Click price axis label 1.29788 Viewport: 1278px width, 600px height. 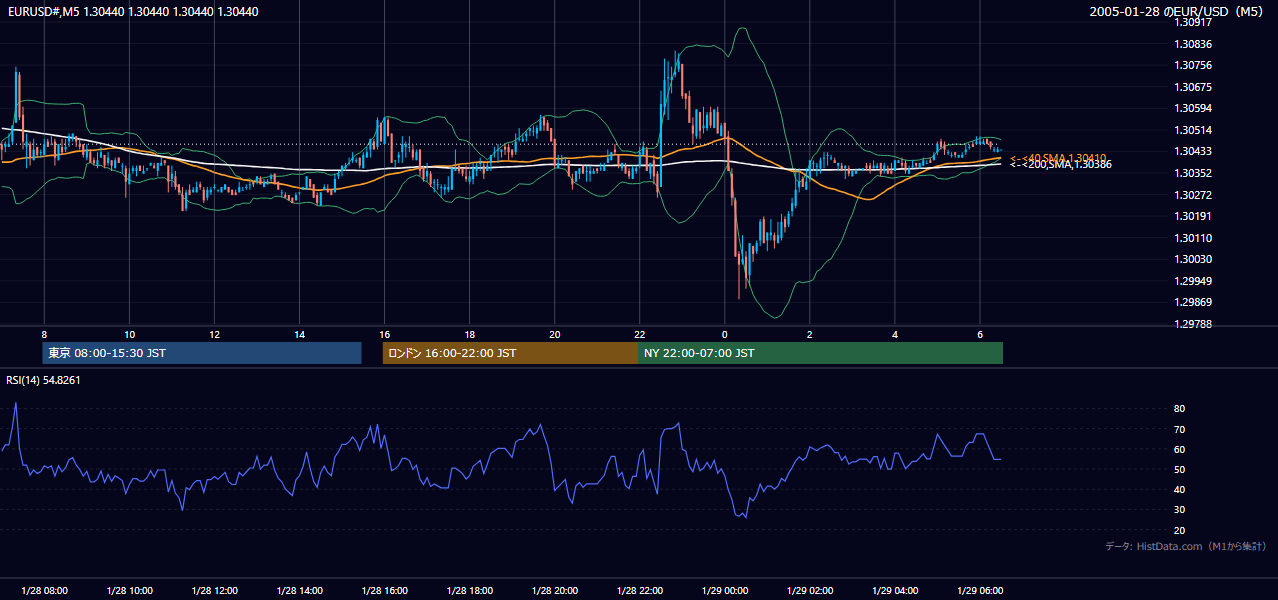[x=1193, y=324]
